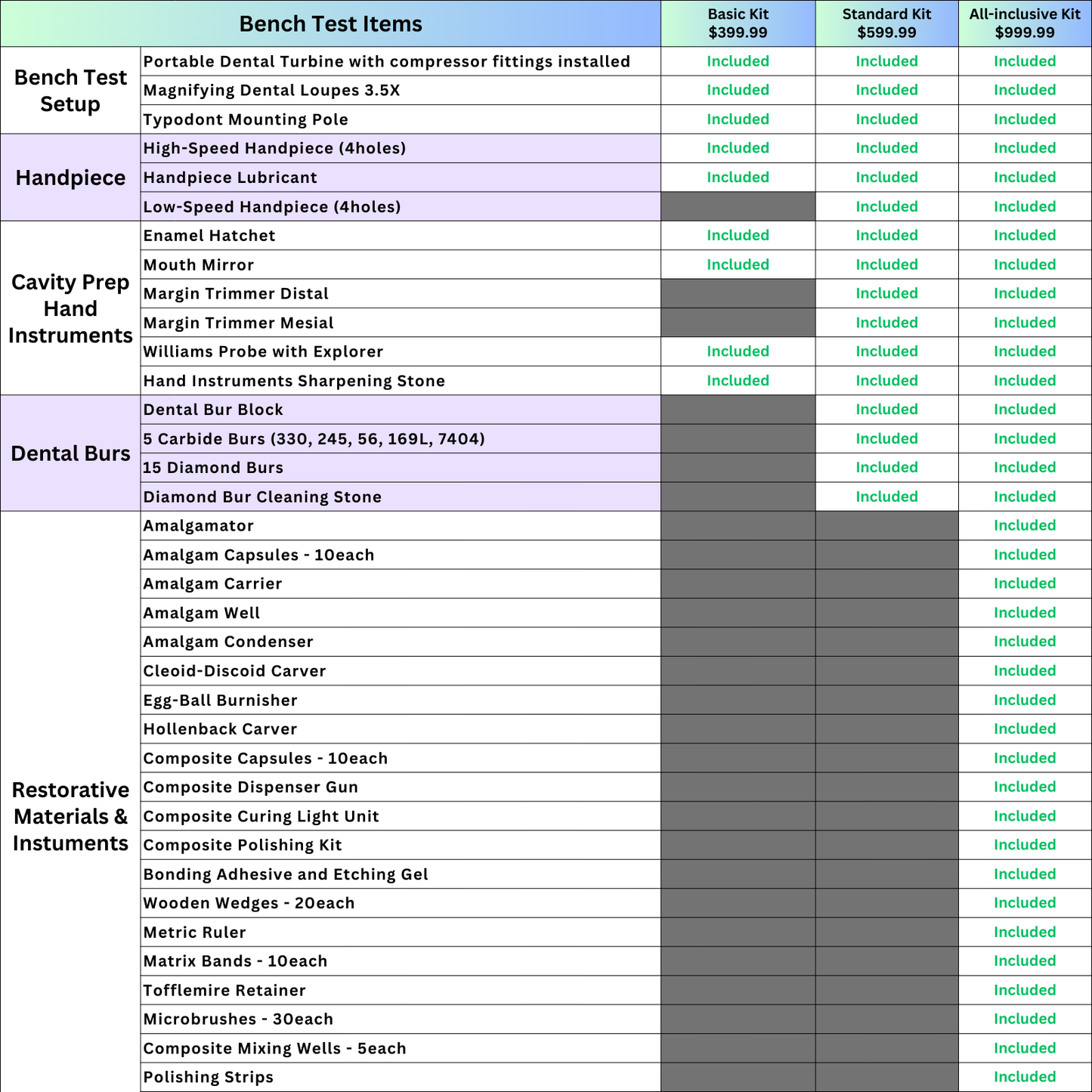Select the Bench Test Setup category label

tap(70, 90)
